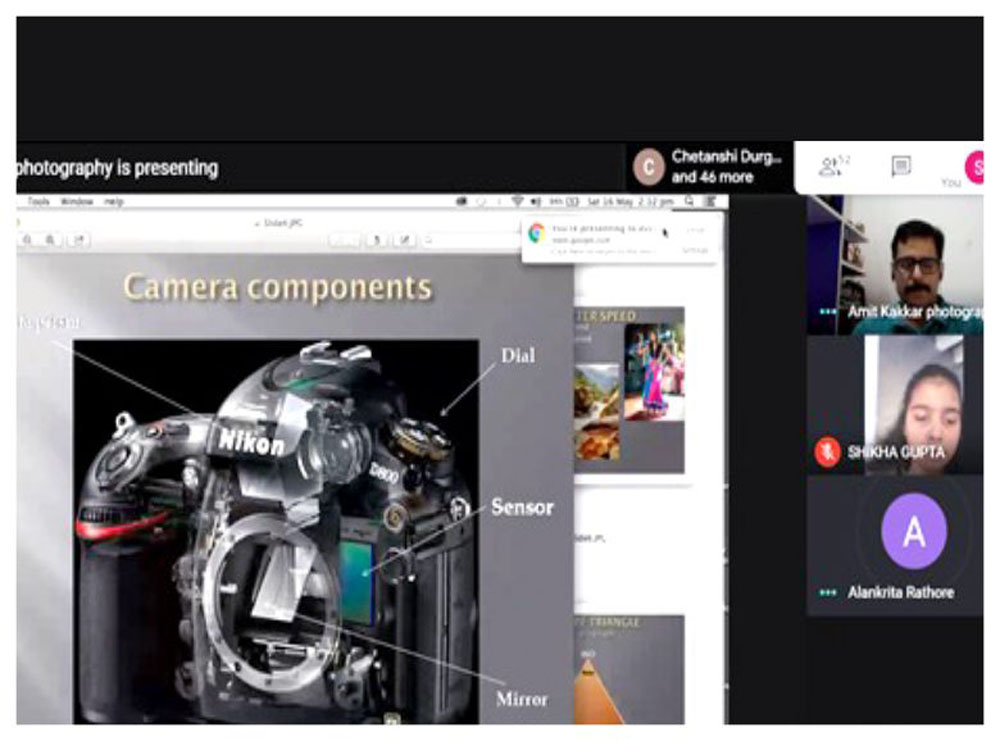The image size is (1000, 741).
Task: Click Alankrita Rathore's purple avatar
Action: coord(913,531)
